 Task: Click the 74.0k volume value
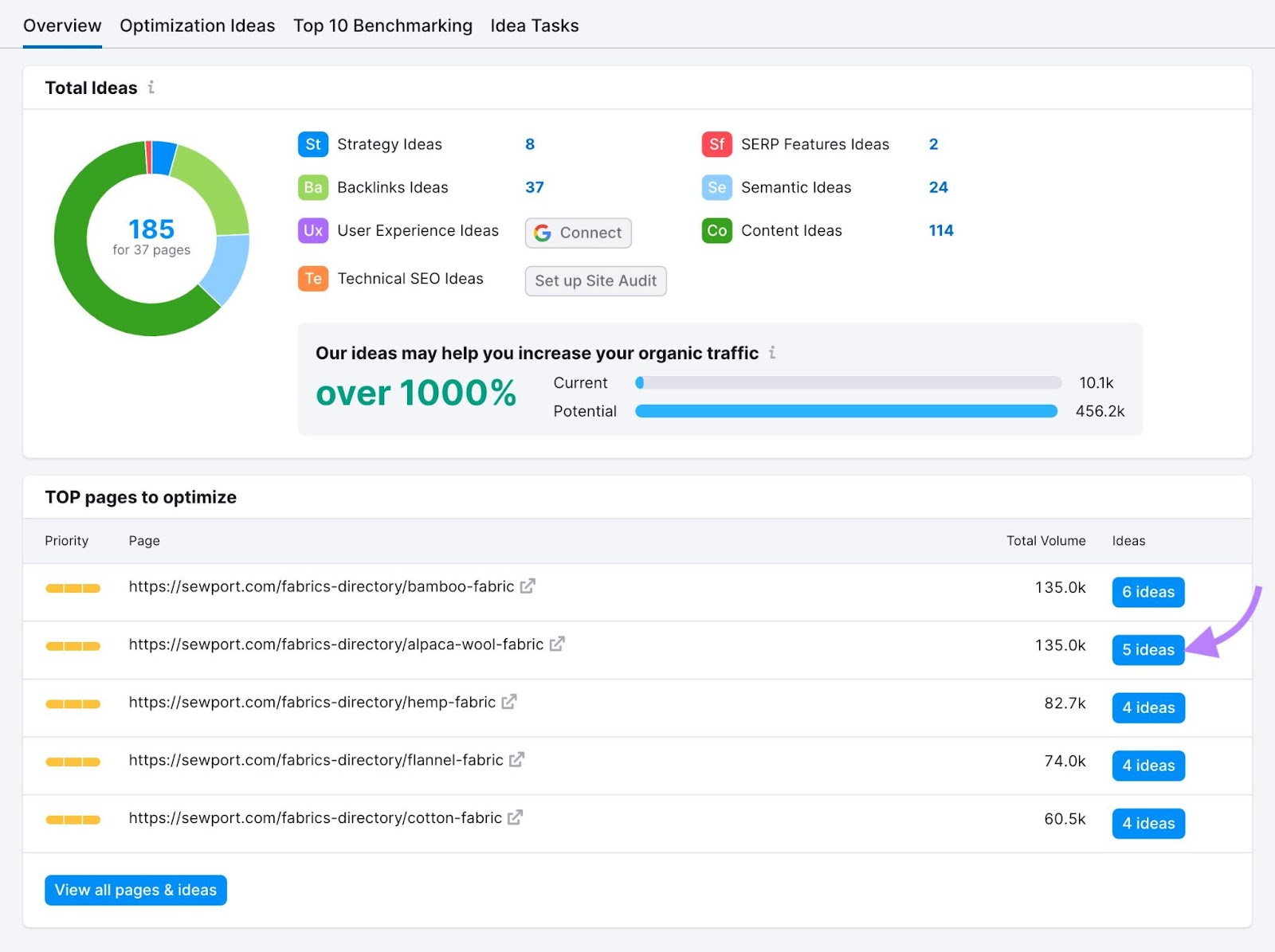(x=1065, y=761)
